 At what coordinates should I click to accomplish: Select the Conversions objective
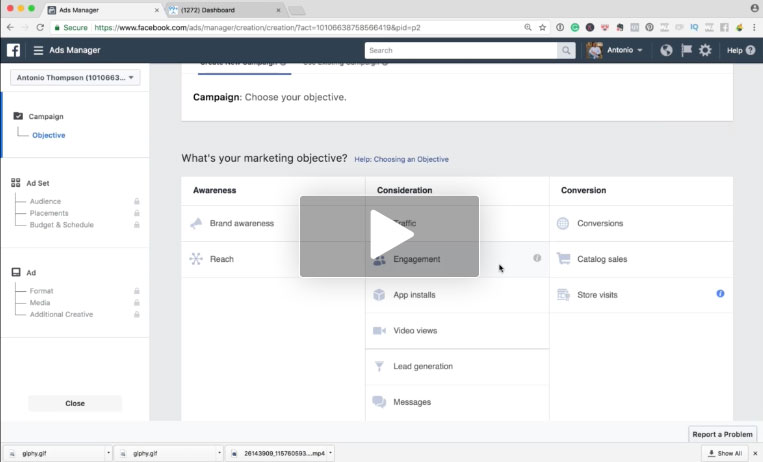click(641, 223)
